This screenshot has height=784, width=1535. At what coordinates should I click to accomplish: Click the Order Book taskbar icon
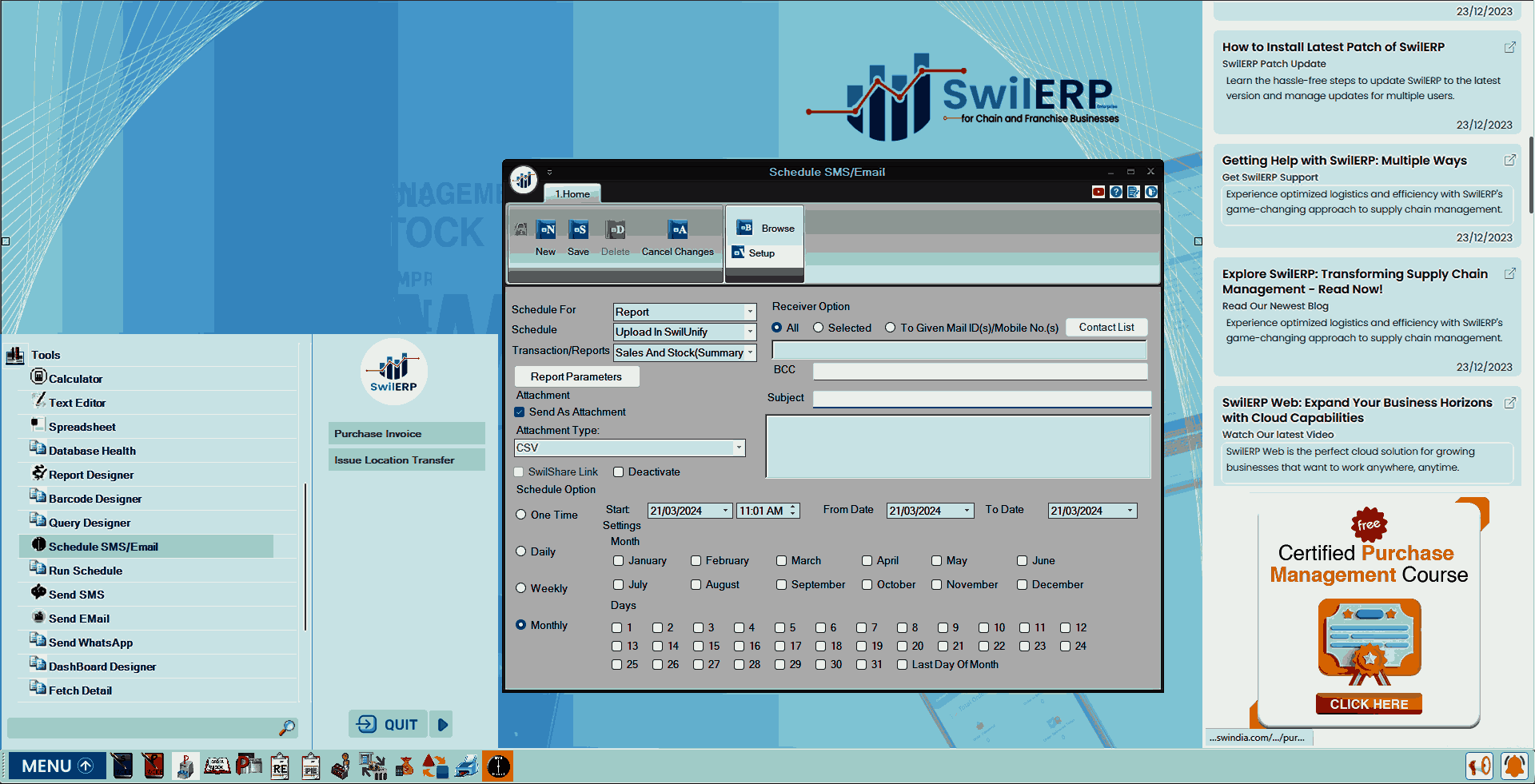(217, 766)
